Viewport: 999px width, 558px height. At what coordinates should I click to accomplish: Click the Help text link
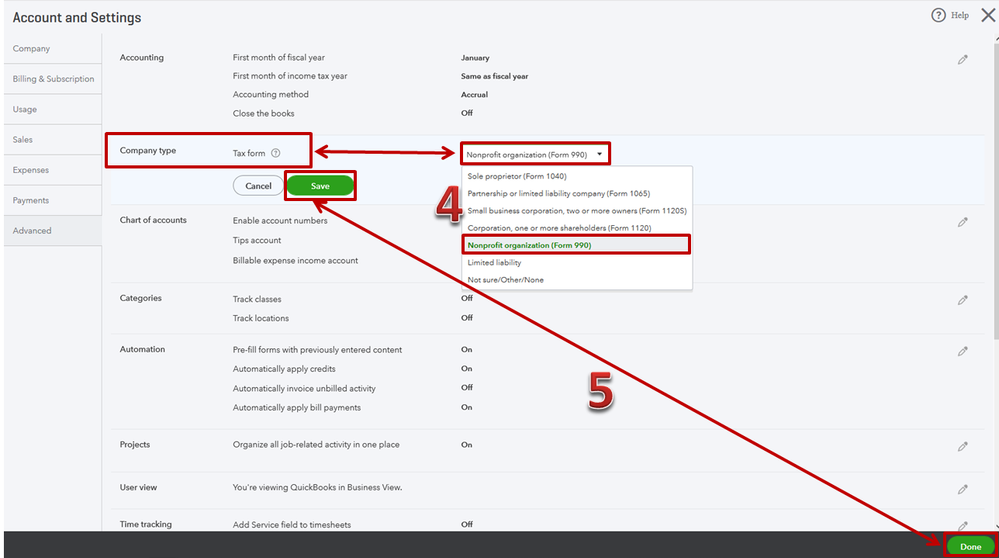click(x=959, y=15)
